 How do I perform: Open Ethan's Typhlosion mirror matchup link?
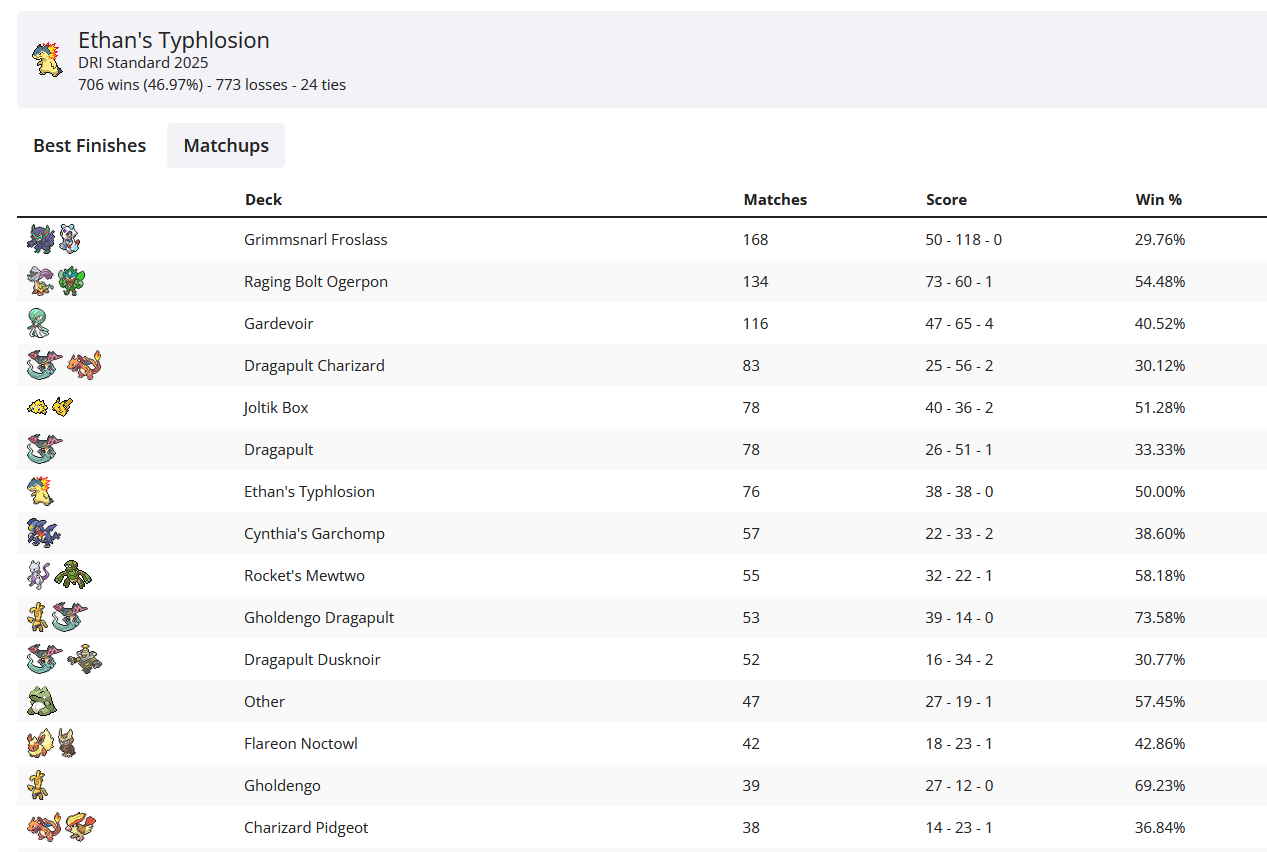[309, 492]
